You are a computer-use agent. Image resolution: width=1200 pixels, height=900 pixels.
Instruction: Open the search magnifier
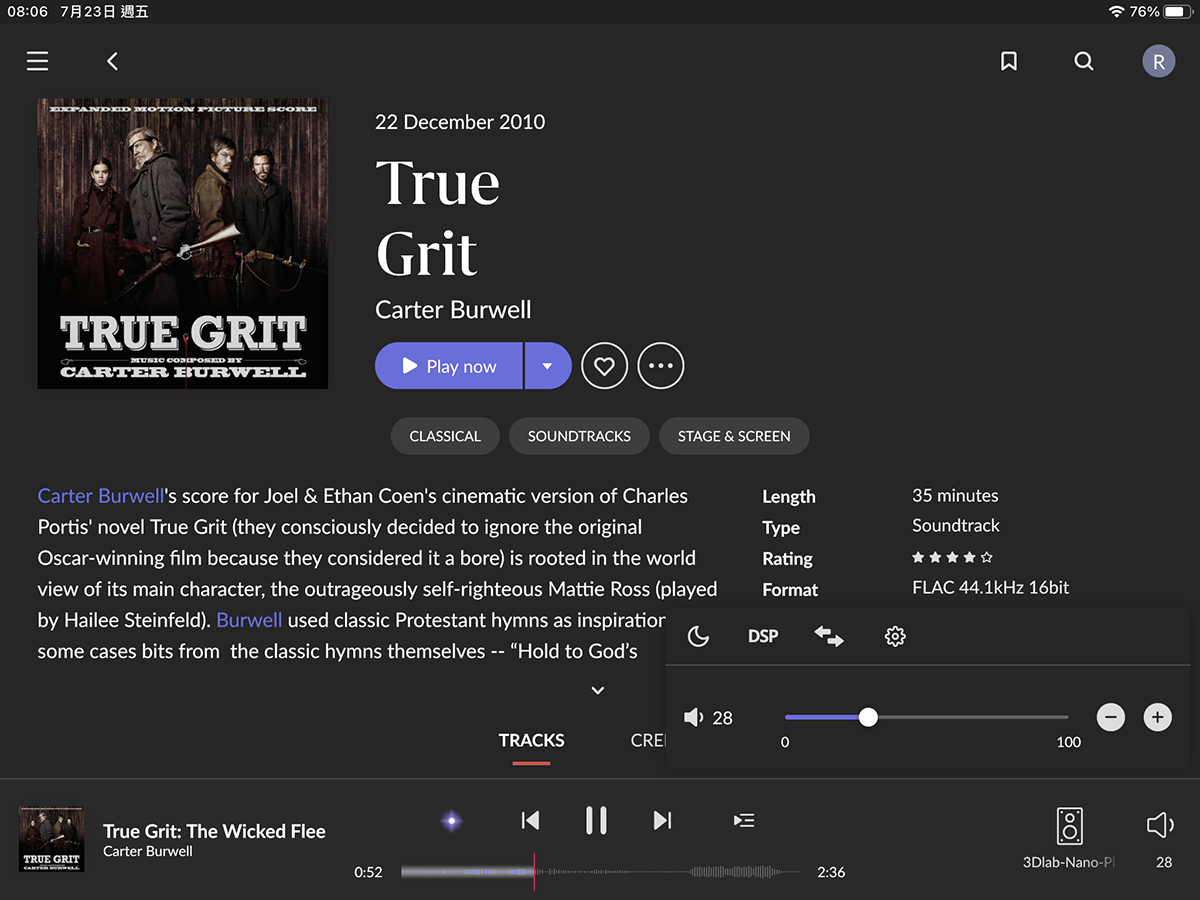coord(1084,61)
